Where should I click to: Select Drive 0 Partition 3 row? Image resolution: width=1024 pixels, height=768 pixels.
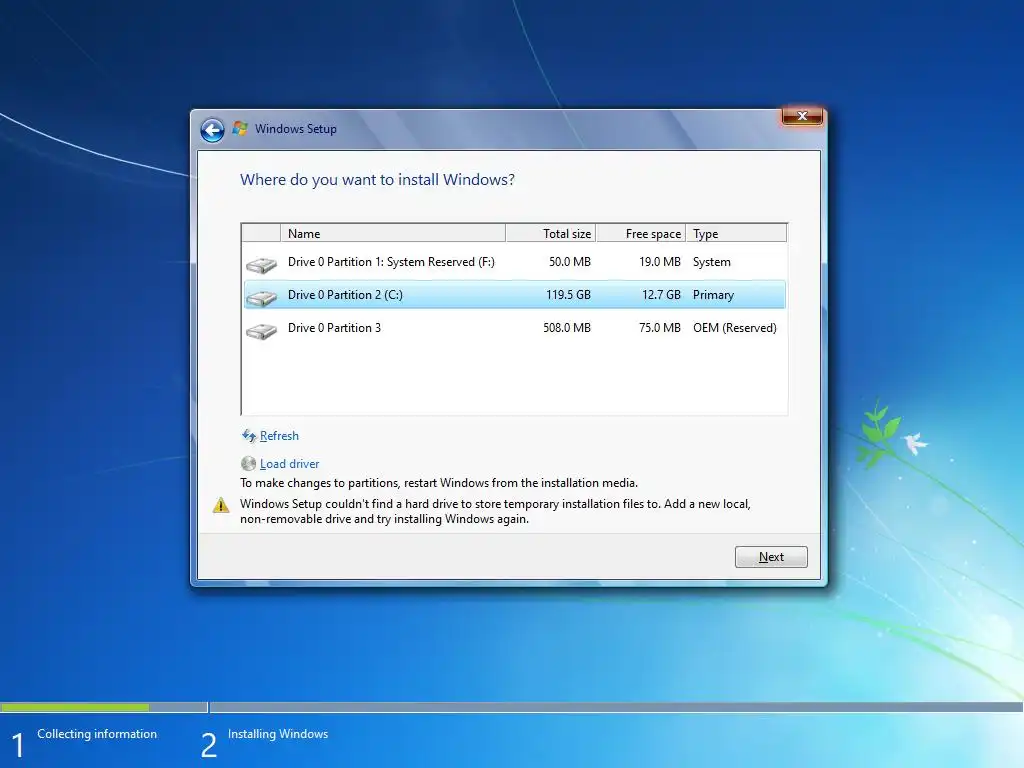515,328
